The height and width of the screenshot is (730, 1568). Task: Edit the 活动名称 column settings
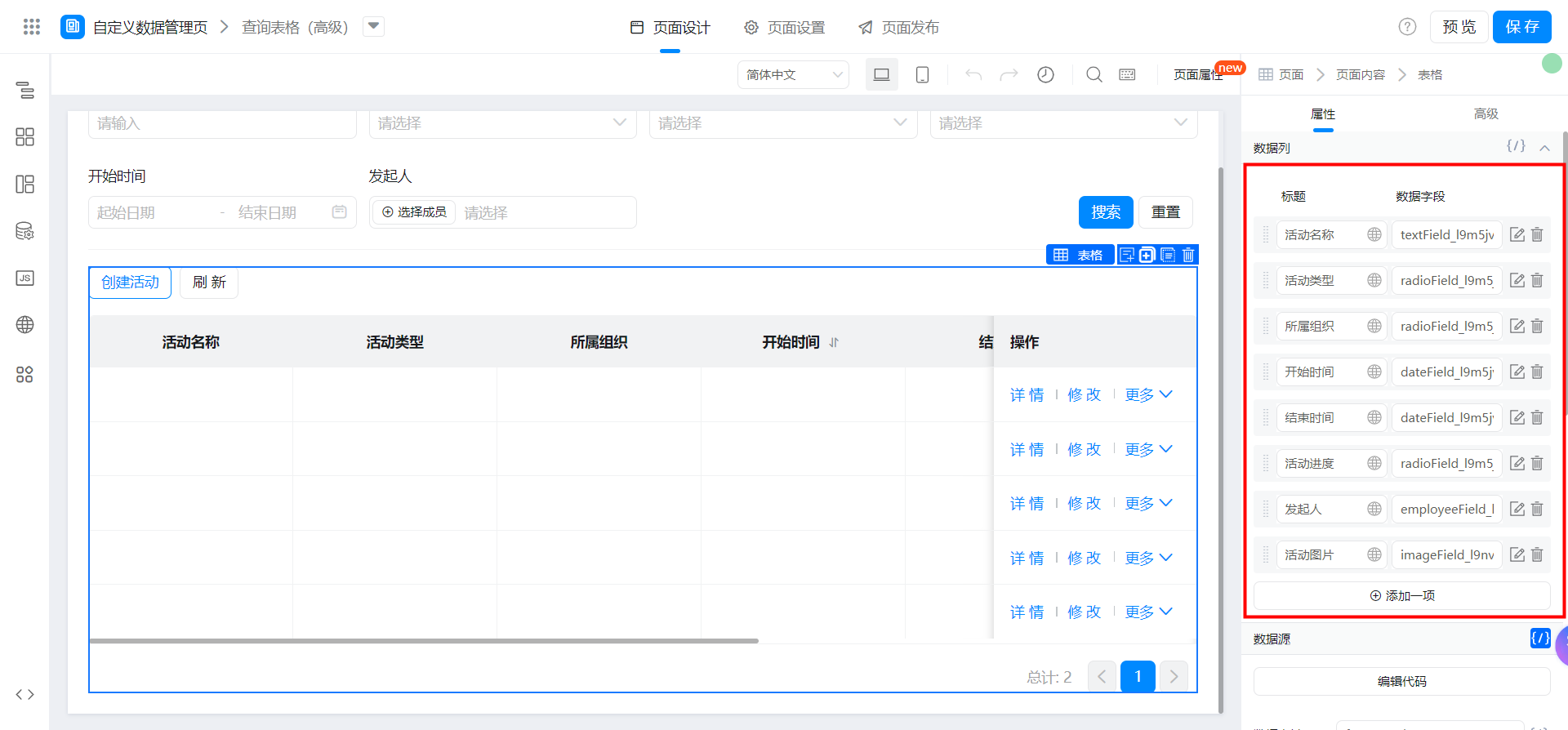pos(1517,235)
